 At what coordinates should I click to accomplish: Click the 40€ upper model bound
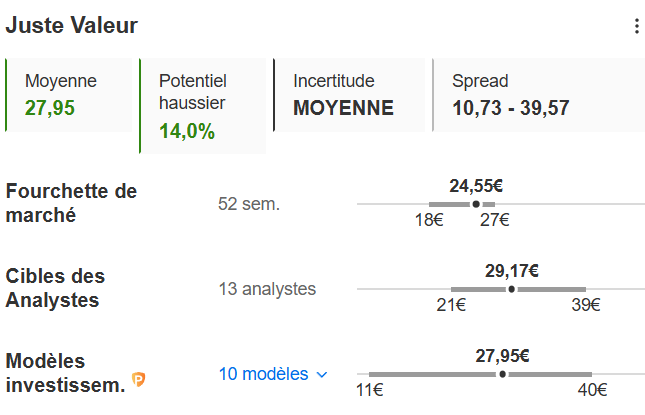[593, 390]
